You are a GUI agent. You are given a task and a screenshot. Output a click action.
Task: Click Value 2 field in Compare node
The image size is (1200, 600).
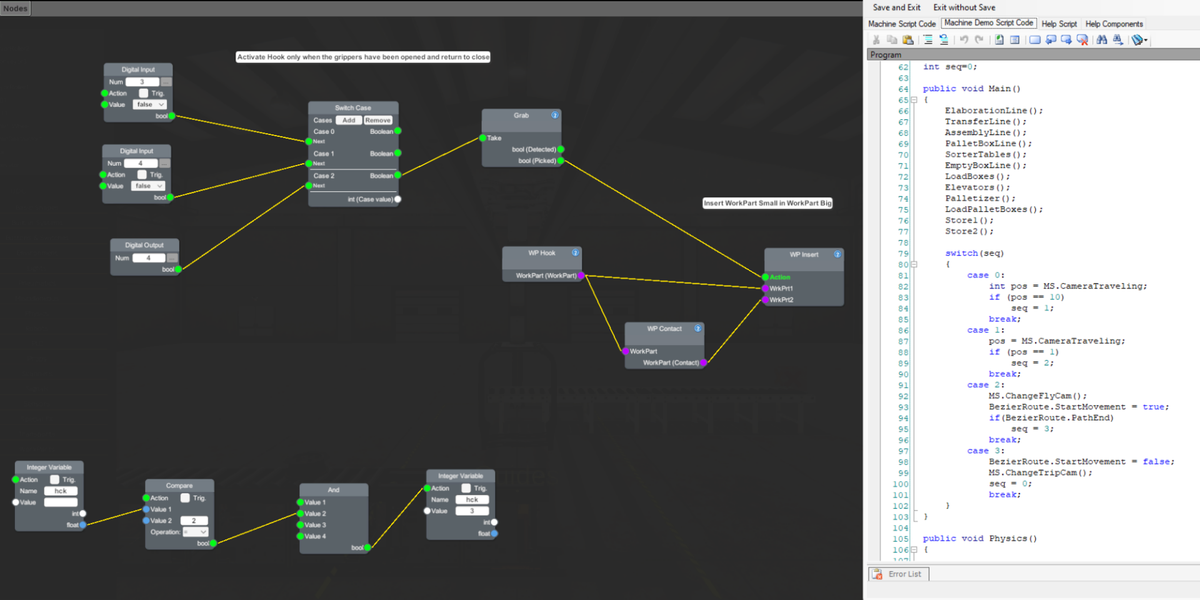[x=193, y=520]
